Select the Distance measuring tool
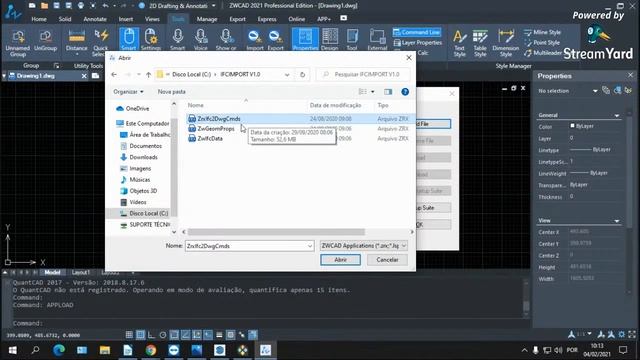 point(76,40)
